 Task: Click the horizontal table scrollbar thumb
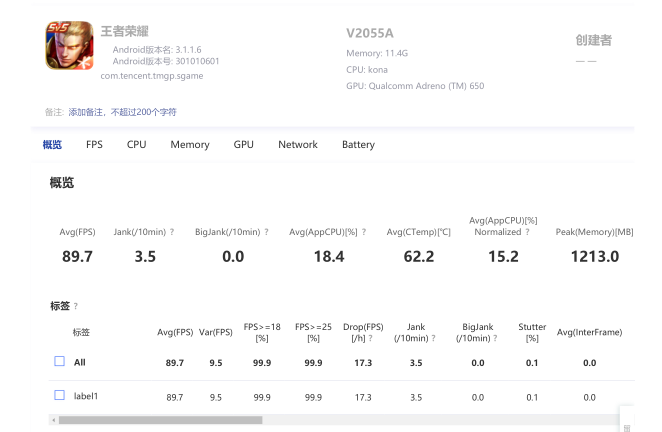(160, 420)
